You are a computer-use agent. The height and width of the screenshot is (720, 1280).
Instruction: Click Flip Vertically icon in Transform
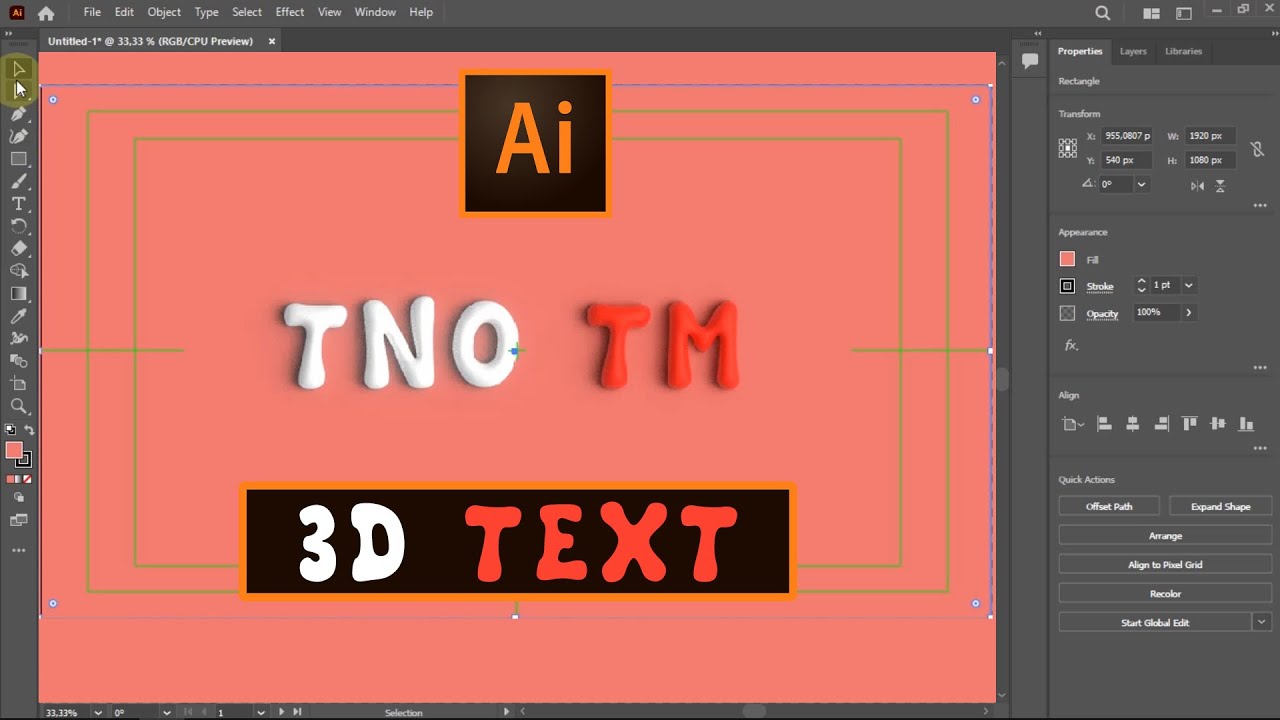[x=1221, y=185]
